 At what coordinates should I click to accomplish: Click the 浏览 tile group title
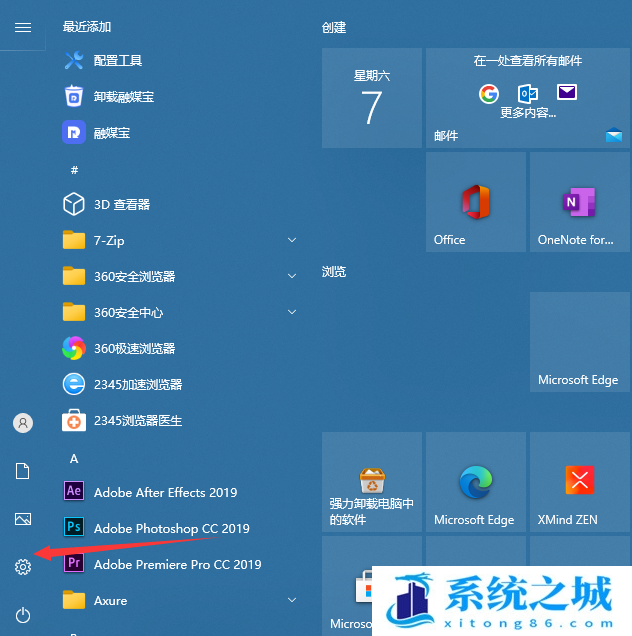333,271
